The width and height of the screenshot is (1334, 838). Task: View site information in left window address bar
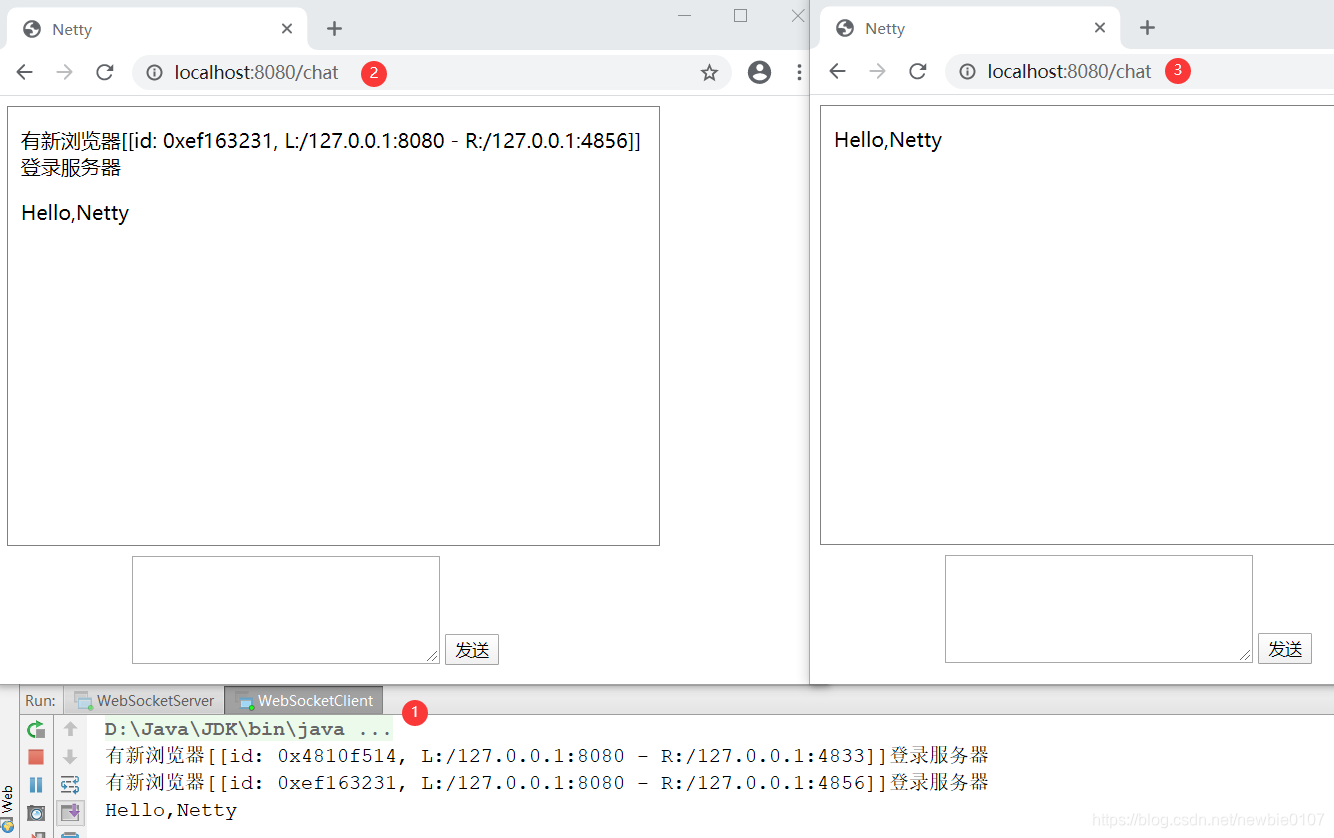click(155, 72)
